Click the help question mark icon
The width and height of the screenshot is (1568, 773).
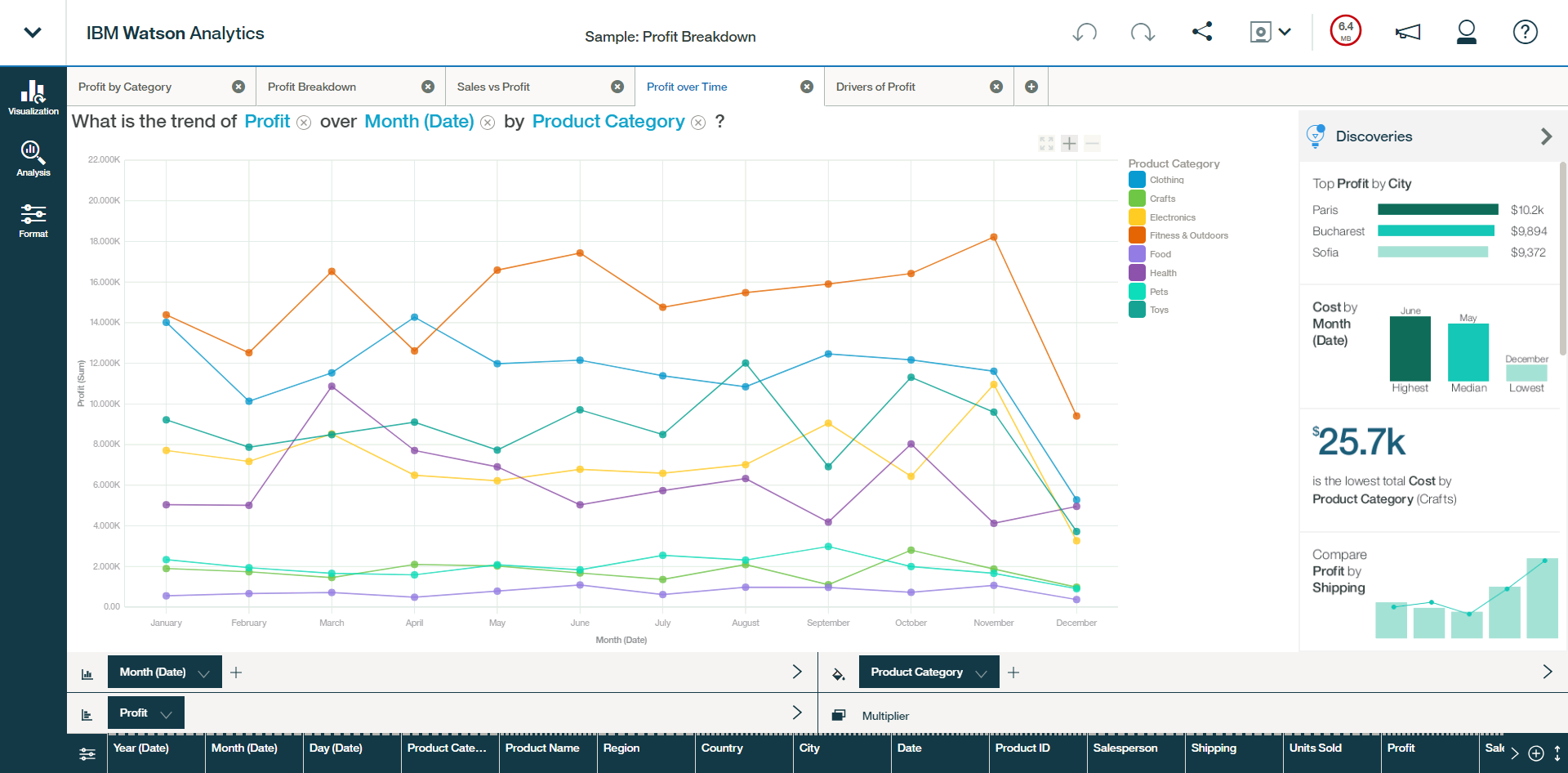[x=1525, y=33]
